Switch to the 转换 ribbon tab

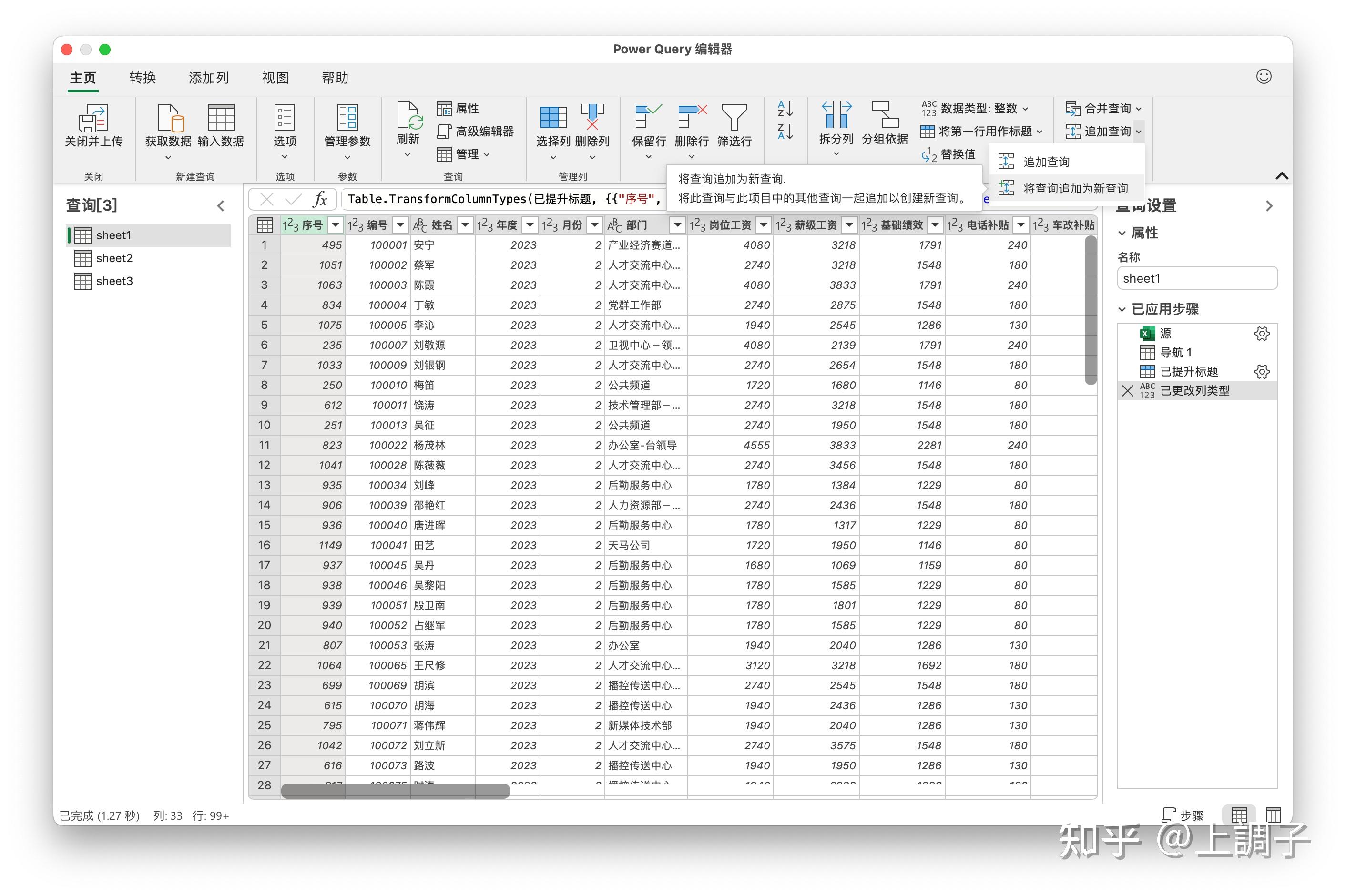click(142, 78)
